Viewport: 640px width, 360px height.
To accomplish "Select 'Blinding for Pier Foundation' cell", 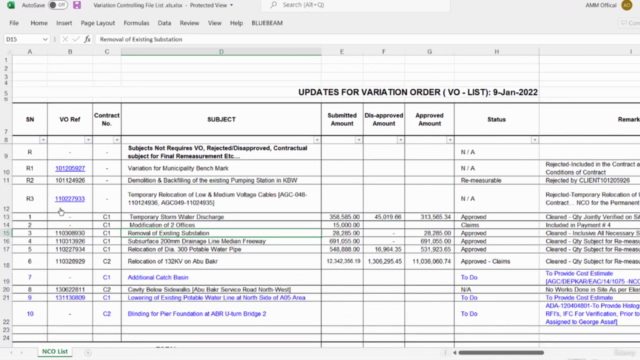I will tap(221, 314).
